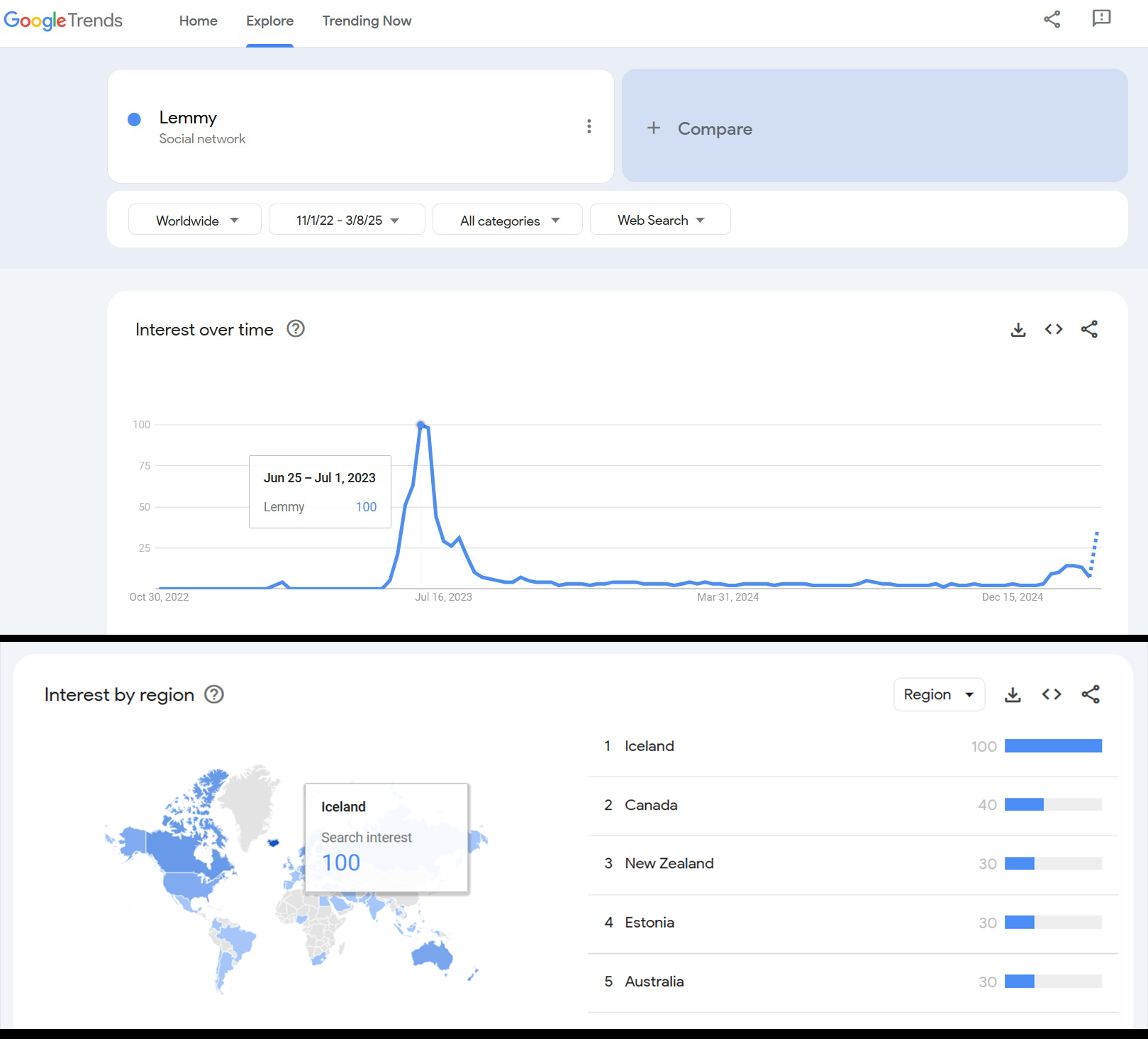This screenshot has height=1039, width=1148.
Task: Open the three-dot menu for the Lemmy term
Action: [589, 126]
